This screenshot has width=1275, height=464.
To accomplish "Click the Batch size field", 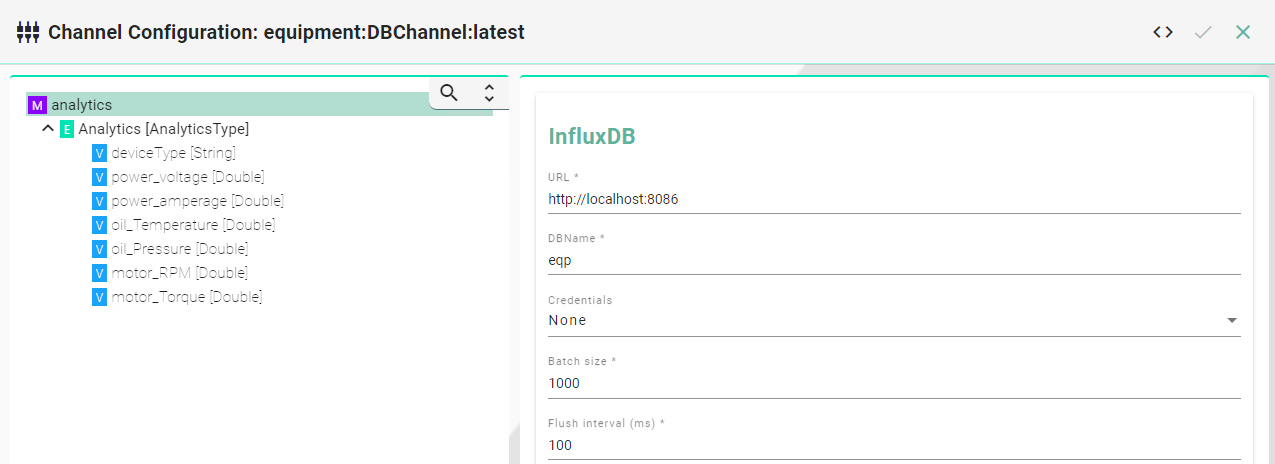I will [894, 383].
